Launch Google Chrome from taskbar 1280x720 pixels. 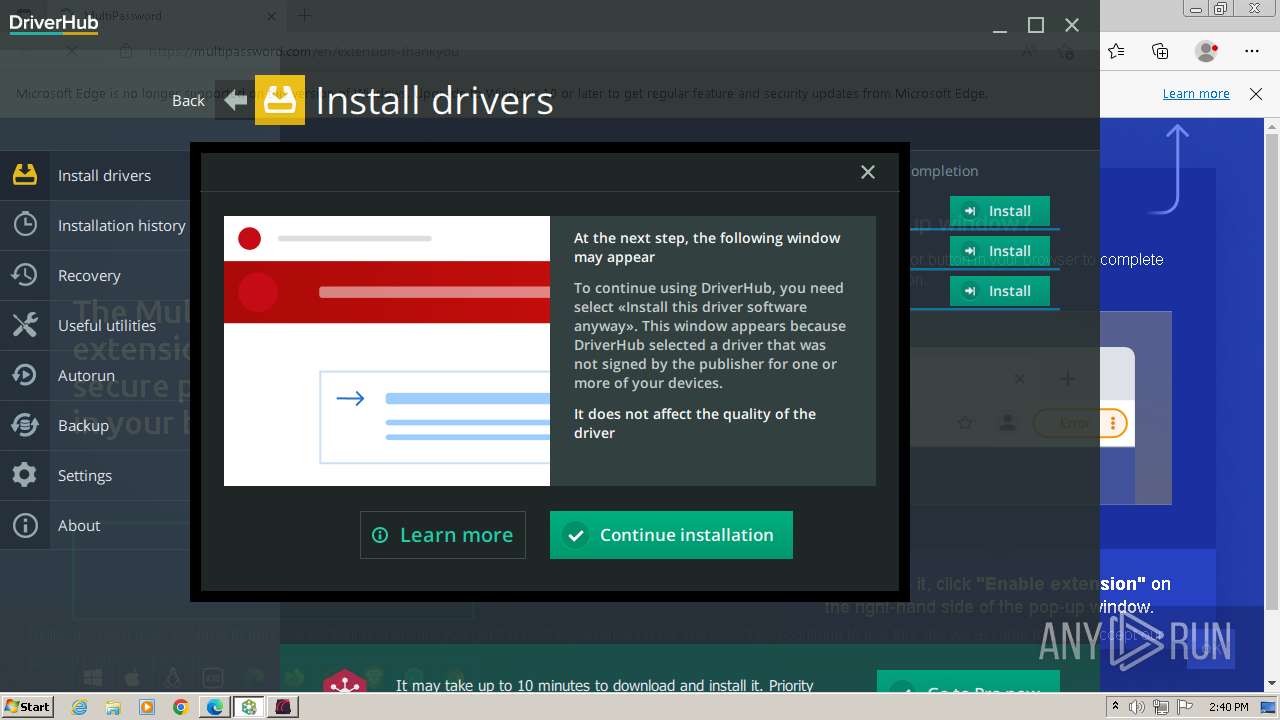tap(180, 707)
